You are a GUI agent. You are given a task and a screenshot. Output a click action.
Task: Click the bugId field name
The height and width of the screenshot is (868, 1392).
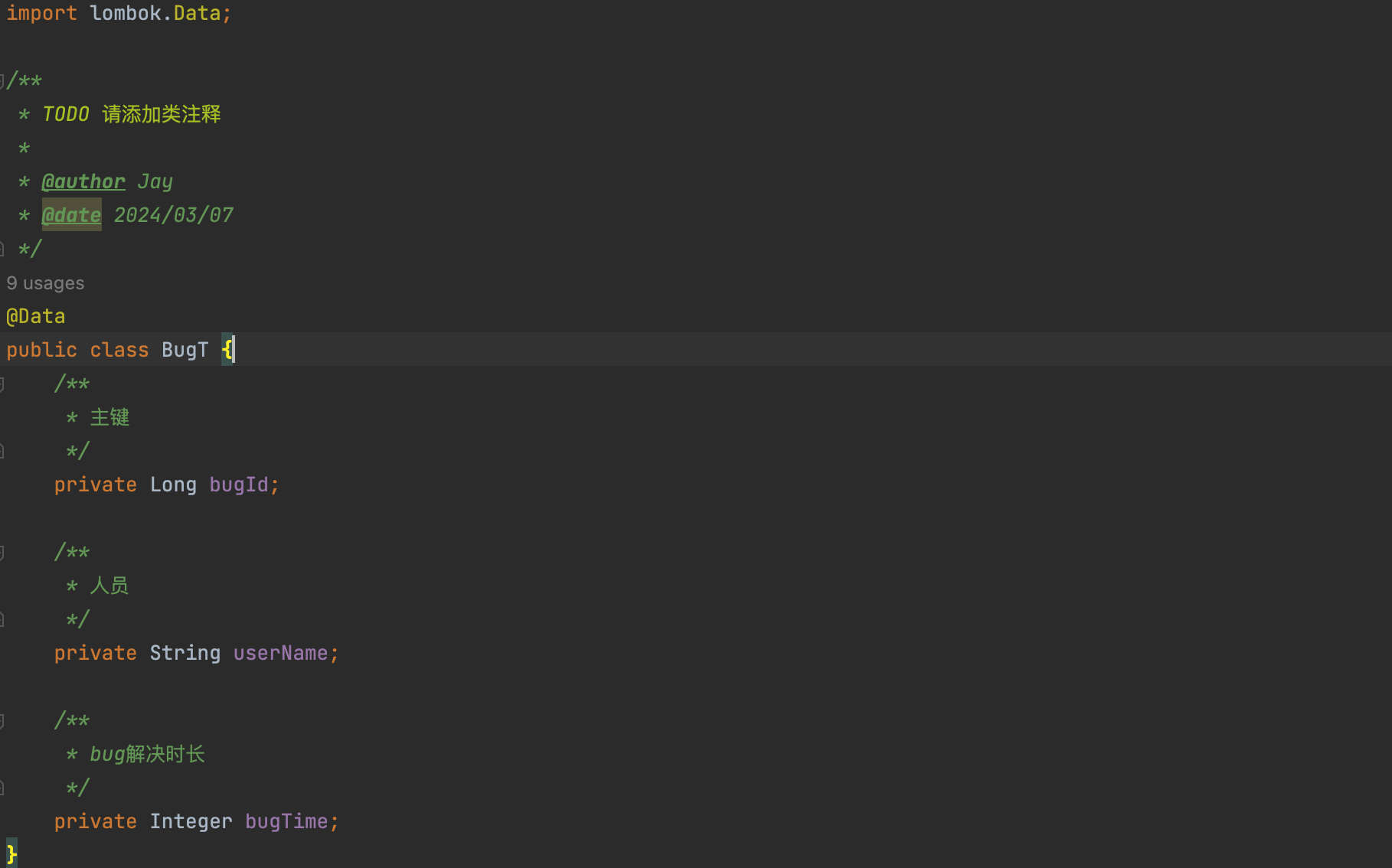239,485
